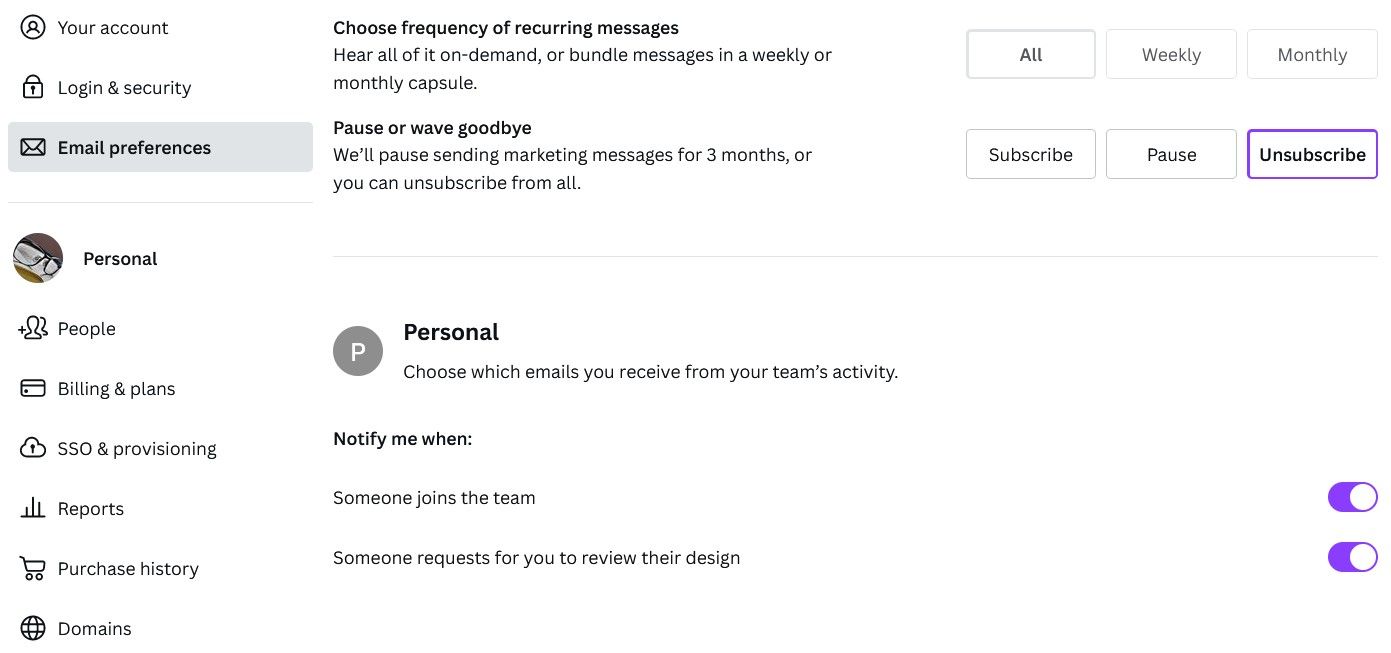Screen dimensions: 1391x653
Task: Click the Email preferences envelope icon
Action: (x=33, y=147)
